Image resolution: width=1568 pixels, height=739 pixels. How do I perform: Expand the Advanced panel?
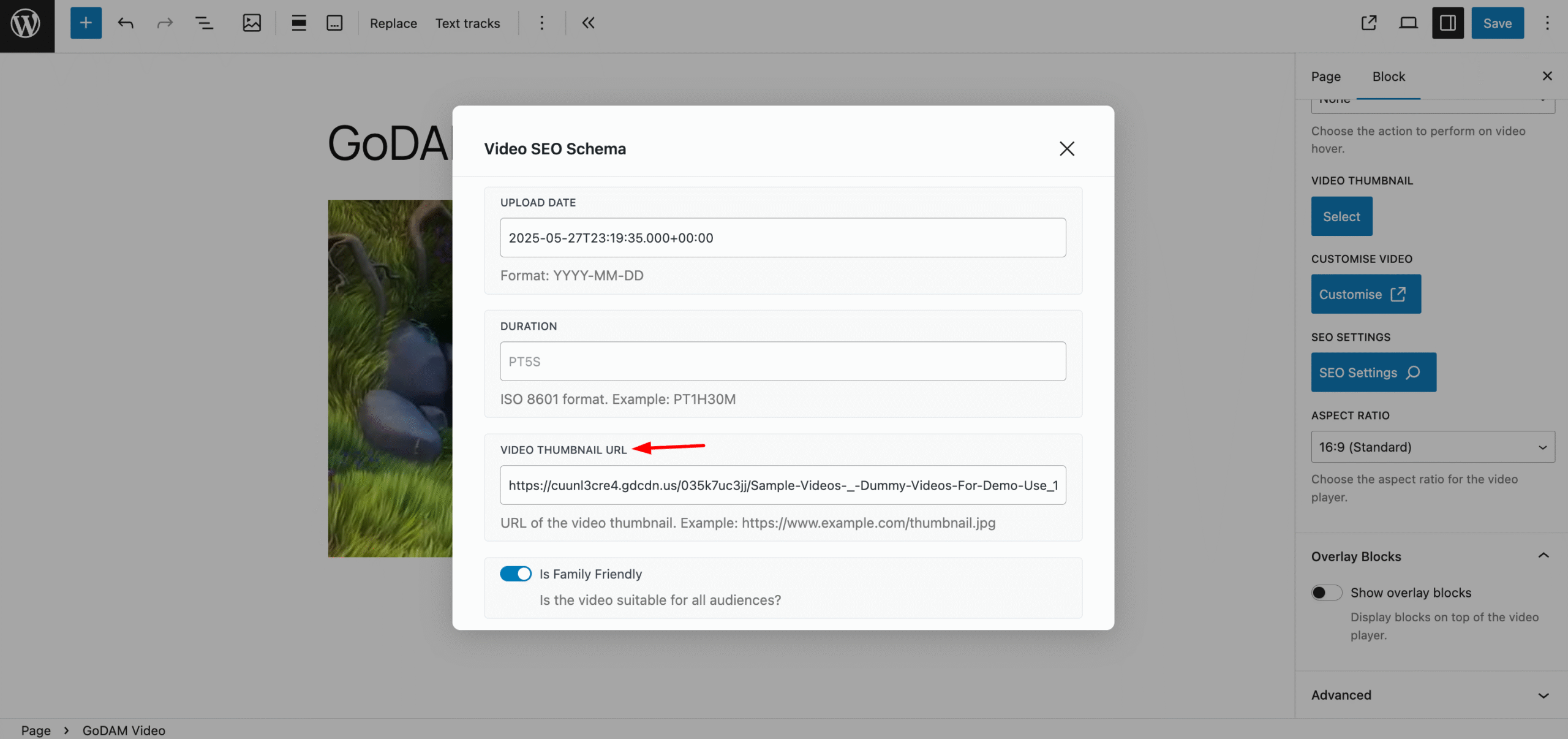tap(1543, 695)
